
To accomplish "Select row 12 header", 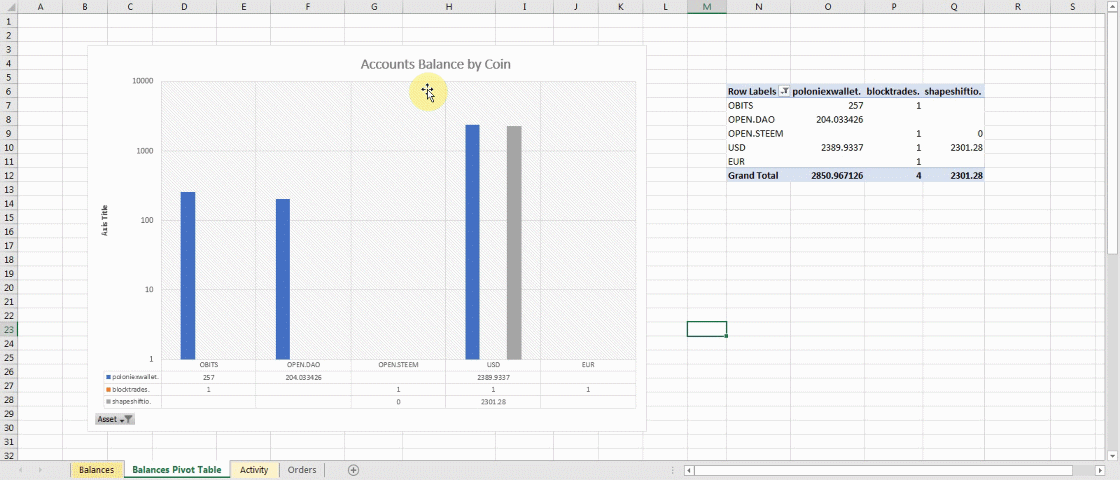I will (x=8, y=175).
